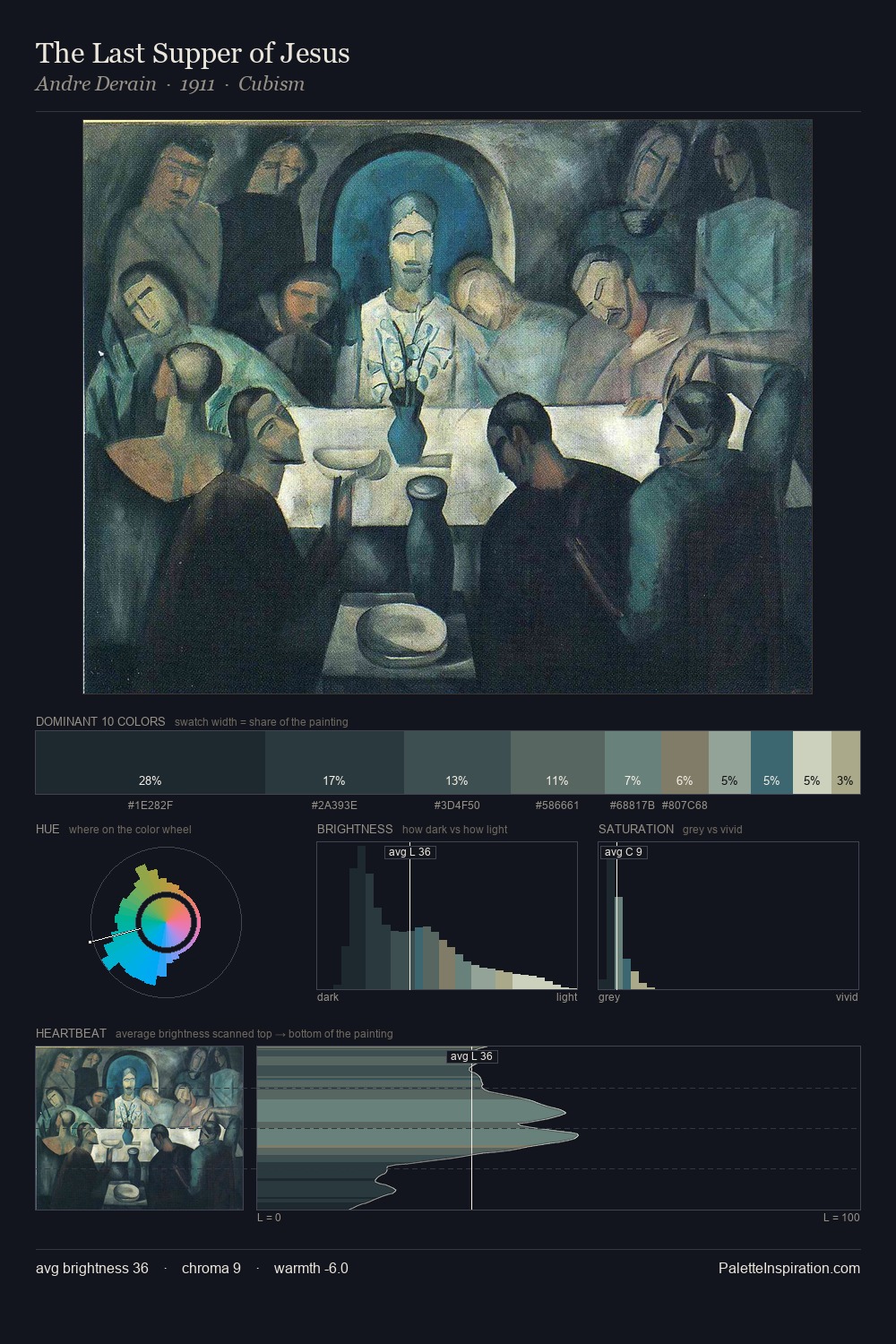Viewport: 896px width, 1344px height.
Task: Click the SATURATION section heading
Action: tap(636, 829)
